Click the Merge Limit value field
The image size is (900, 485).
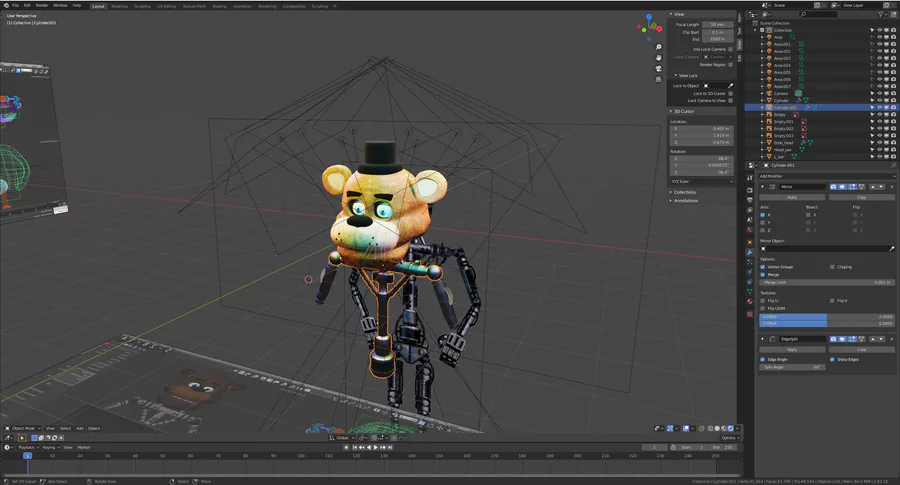[x=827, y=282]
